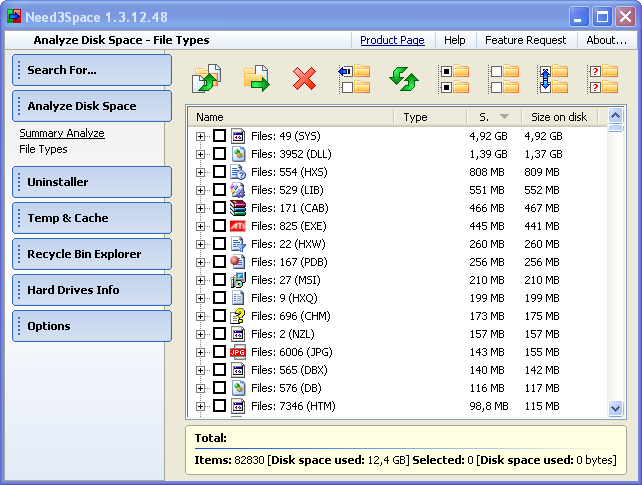The width and height of the screenshot is (642, 485).
Task: Click the vertical scrollbar thumb
Action: (615, 128)
